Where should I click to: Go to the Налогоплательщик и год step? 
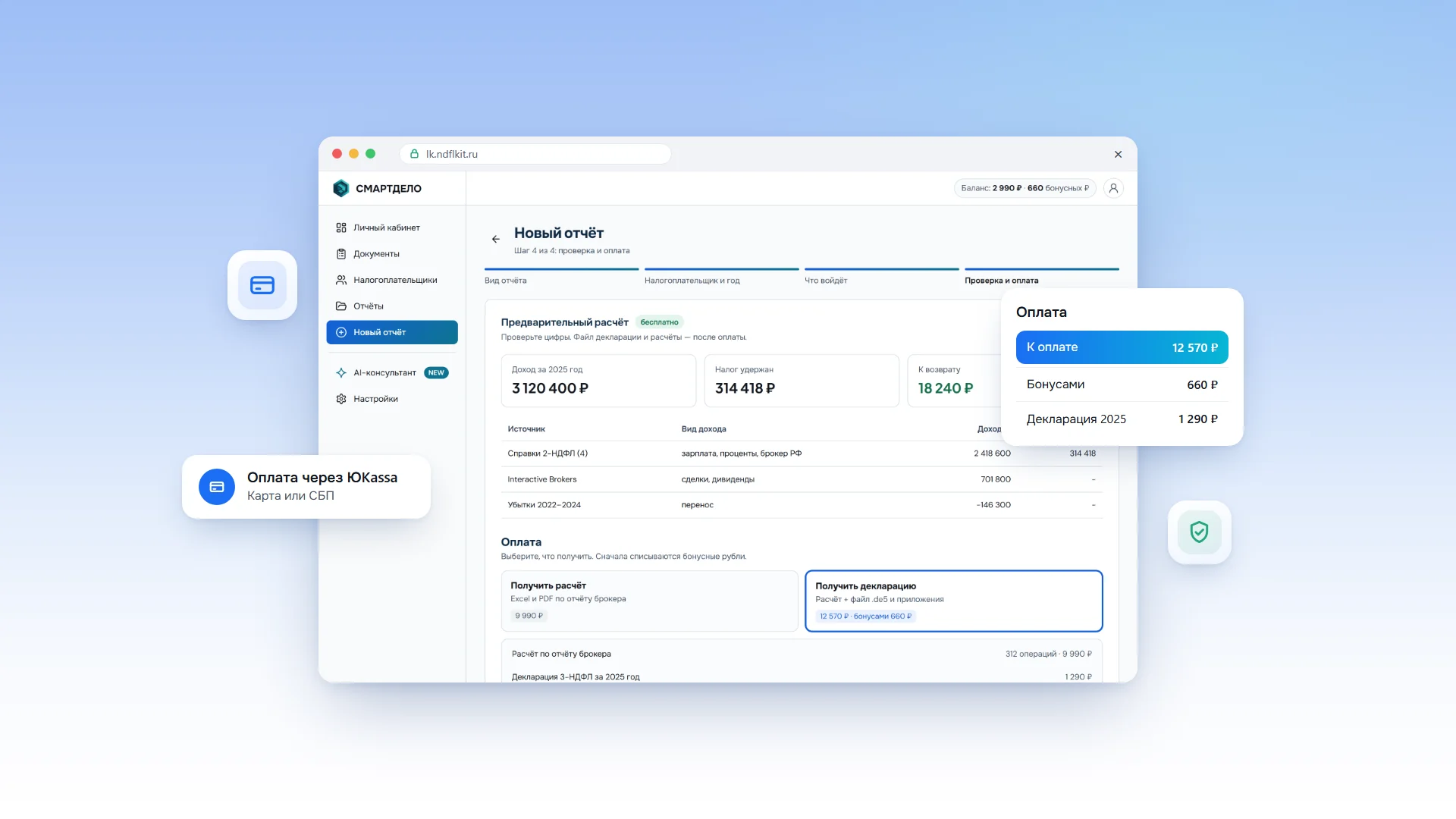click(x=722, y=277)
